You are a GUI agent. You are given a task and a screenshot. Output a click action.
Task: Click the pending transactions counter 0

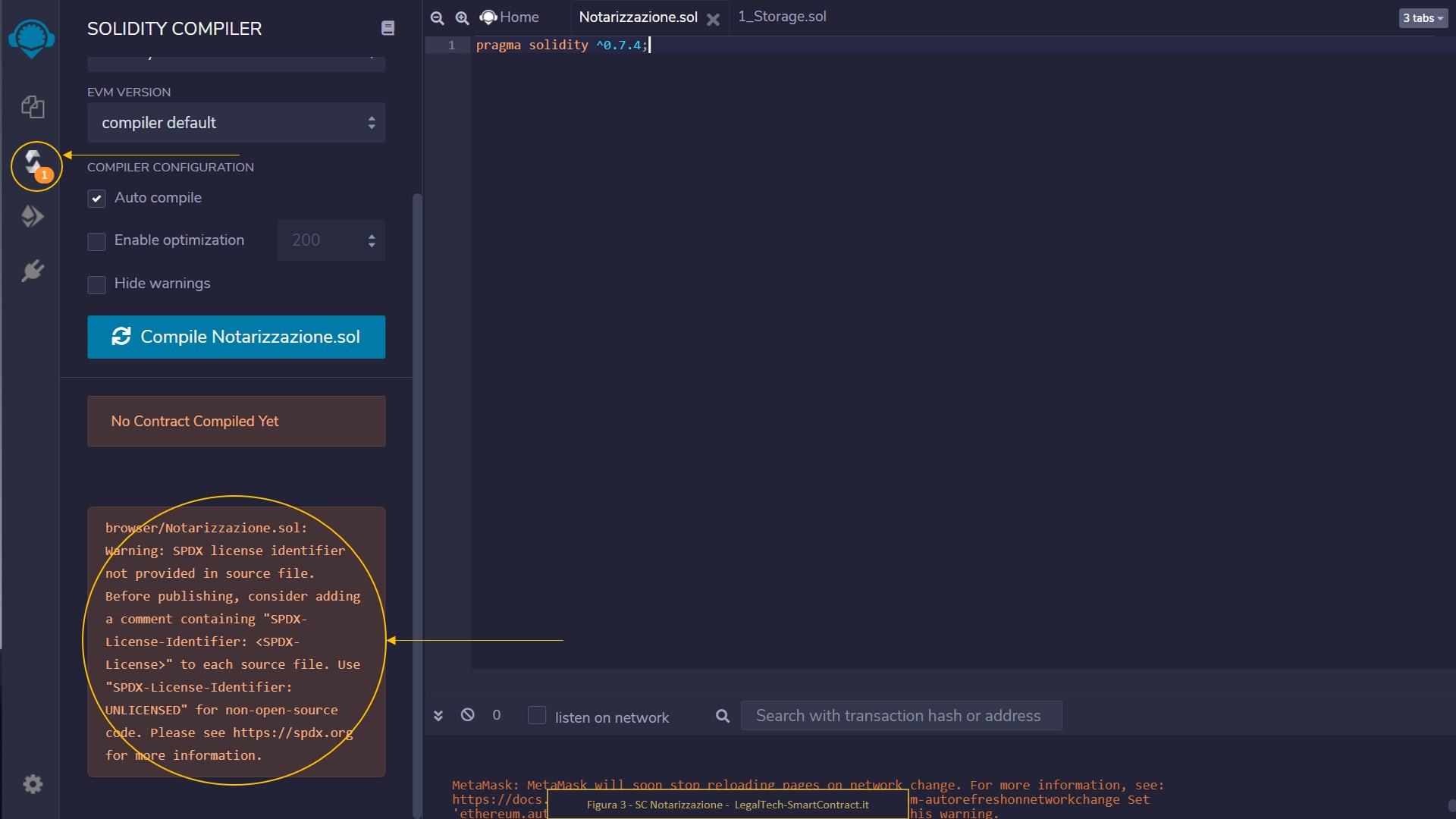point(497,714)
